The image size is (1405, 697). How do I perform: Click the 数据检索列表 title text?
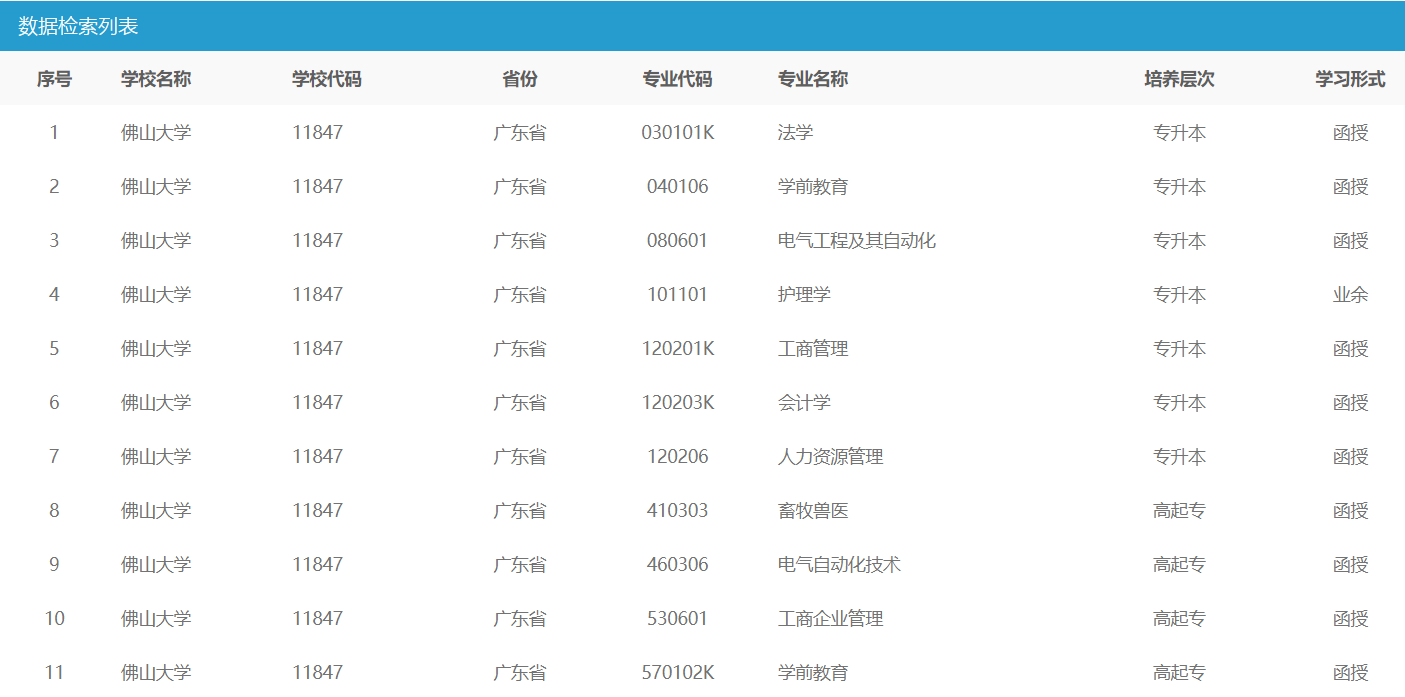pos(78,27)
